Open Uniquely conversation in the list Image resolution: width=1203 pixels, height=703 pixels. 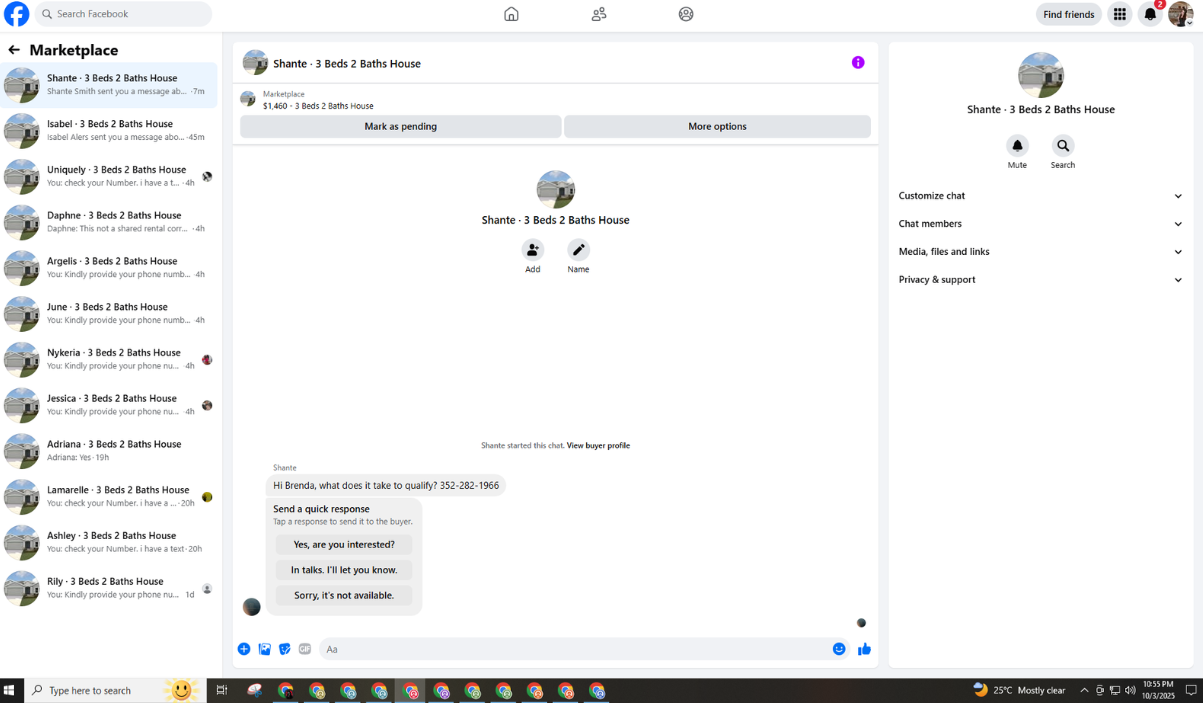[x=109, y=177]
